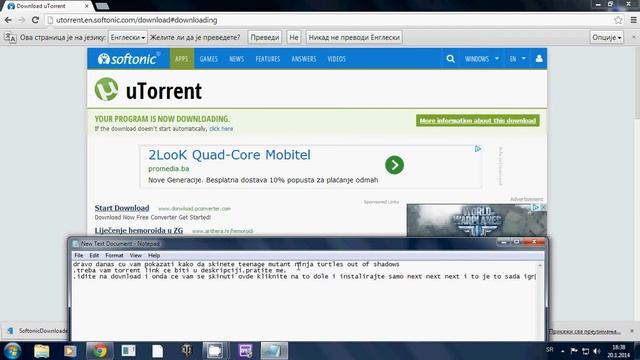The image size is (640, 360).
Task: Click the Liječenje hemoroida u ZG link
Action: click(139, 230)
